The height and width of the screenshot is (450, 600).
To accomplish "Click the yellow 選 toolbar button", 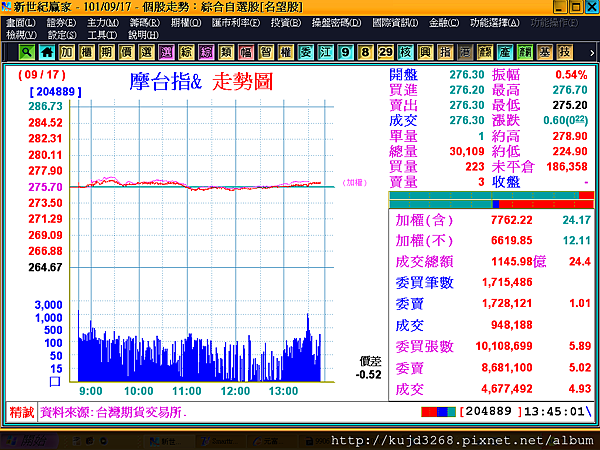I will [x=147, y=52].
